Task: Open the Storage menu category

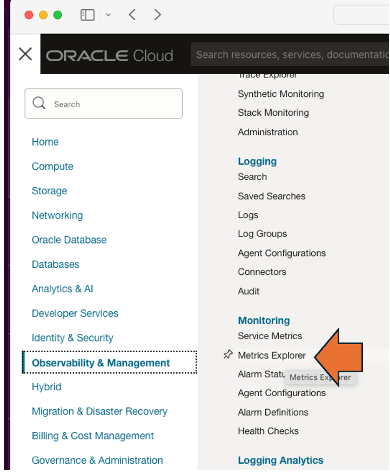Action: (x=49, y=191)
